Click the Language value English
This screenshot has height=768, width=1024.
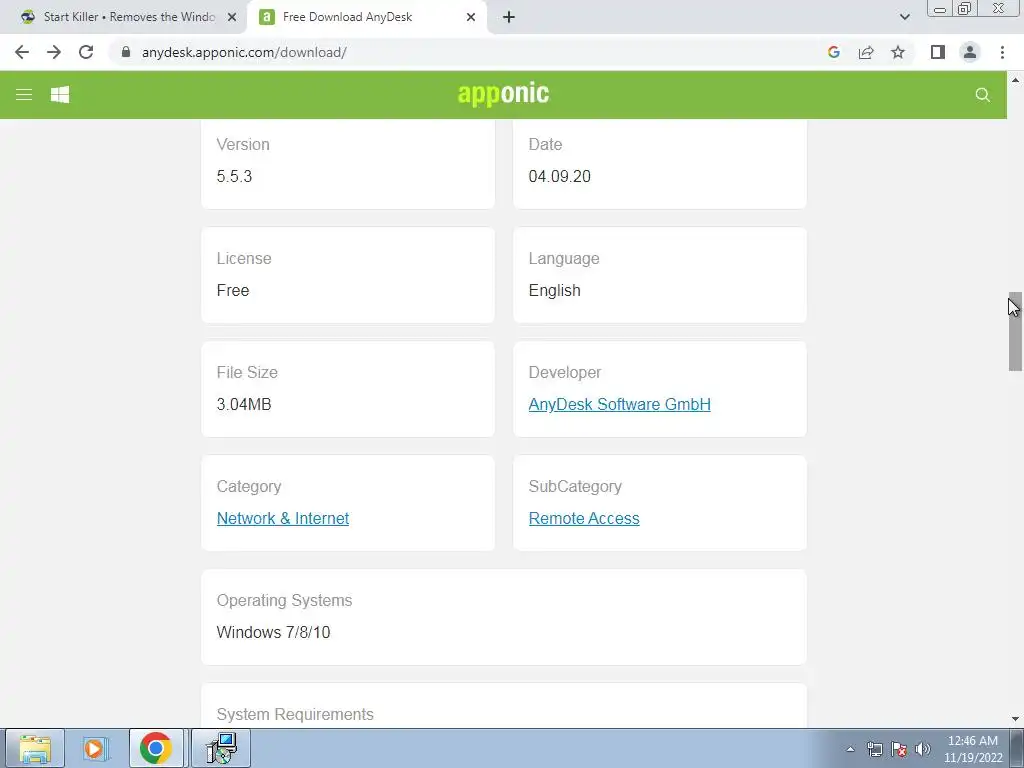click(x=554, y=291)
